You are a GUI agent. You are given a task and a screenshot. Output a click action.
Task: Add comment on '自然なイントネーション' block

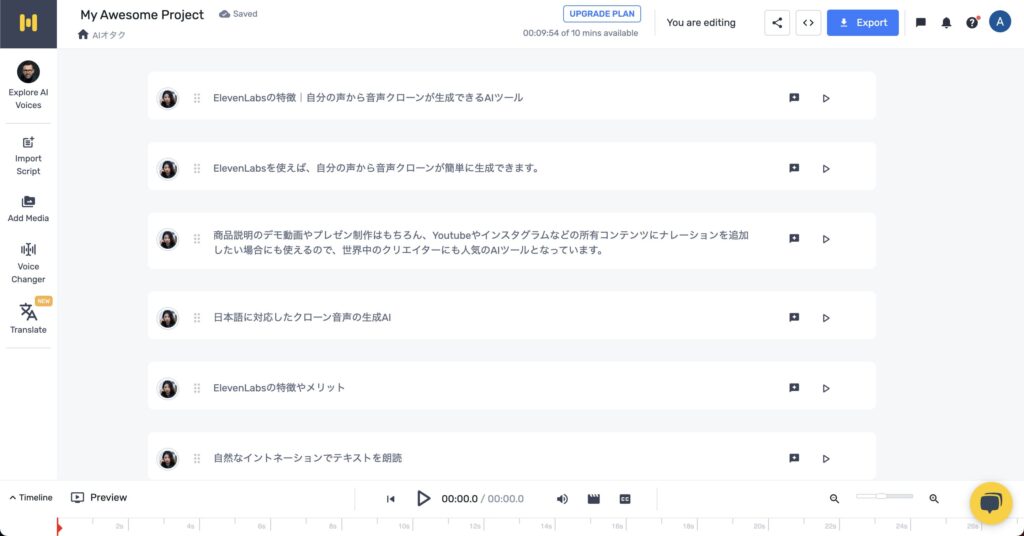[x=794, y=458]
